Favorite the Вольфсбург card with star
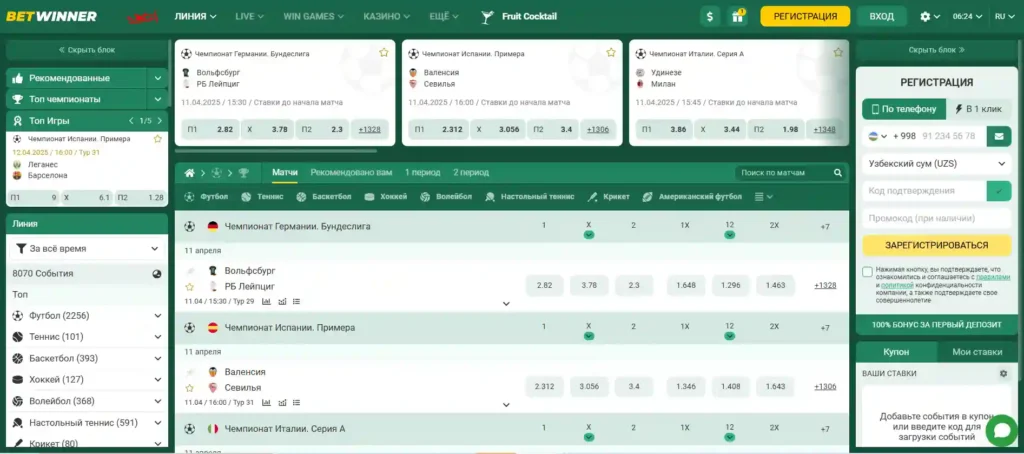The image size is (1024, 454). [x=383, y=53]
